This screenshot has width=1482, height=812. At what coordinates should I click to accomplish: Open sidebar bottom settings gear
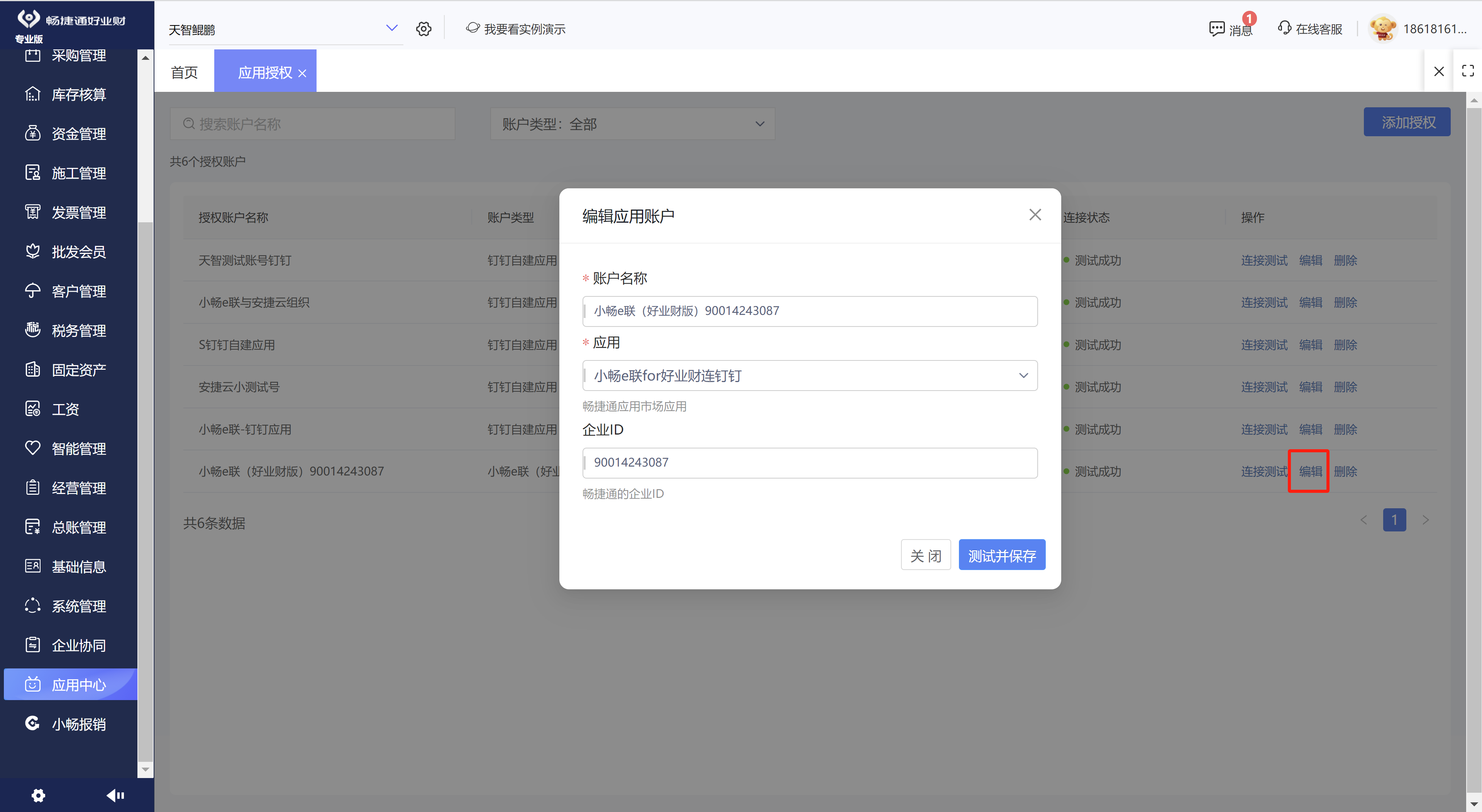38,795
